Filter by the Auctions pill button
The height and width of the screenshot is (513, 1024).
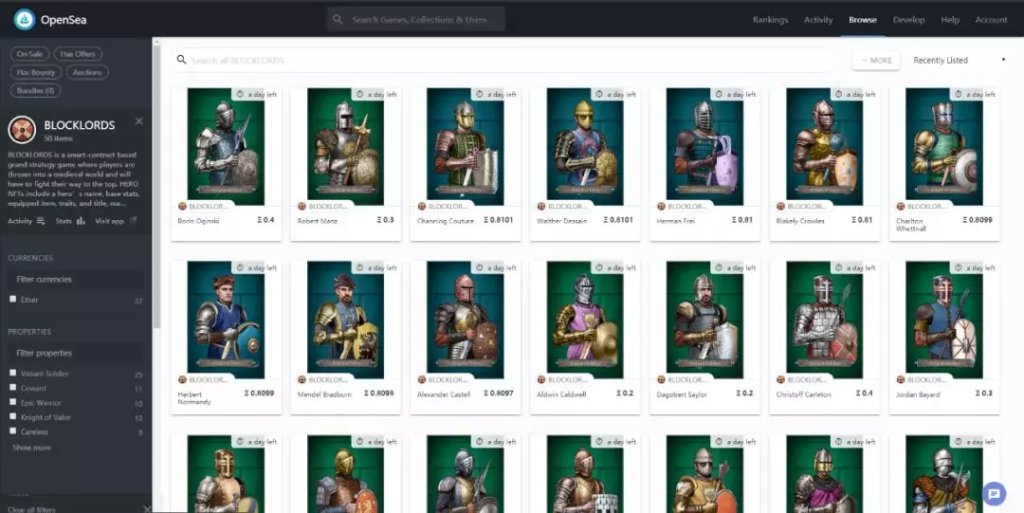(x=87, y=72)
